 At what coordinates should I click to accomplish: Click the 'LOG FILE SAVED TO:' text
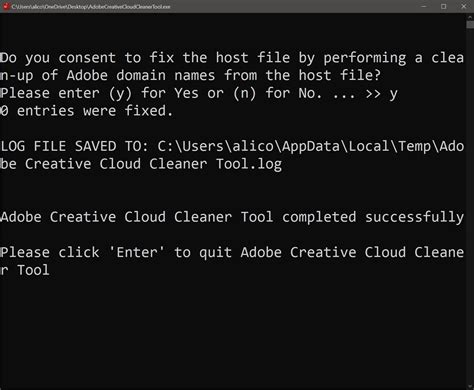(75, 146)
